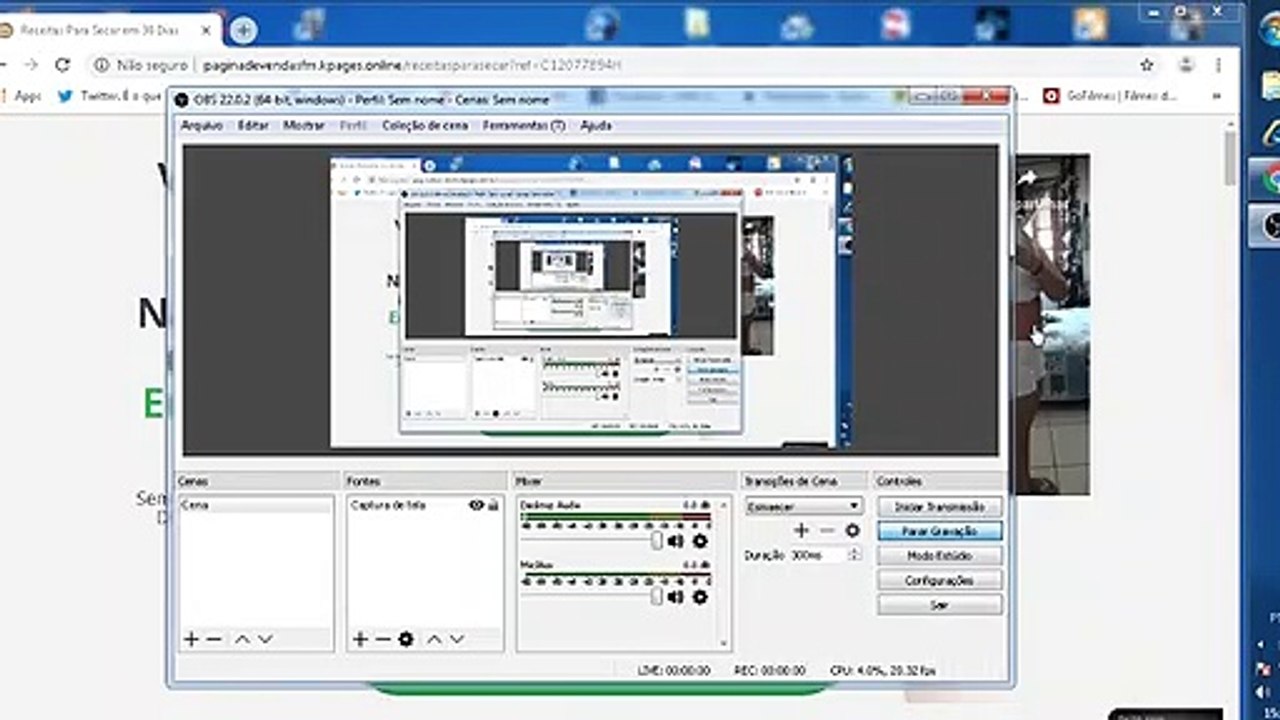Add a new source with the Fontes plus icon

[x=360, y=639]
